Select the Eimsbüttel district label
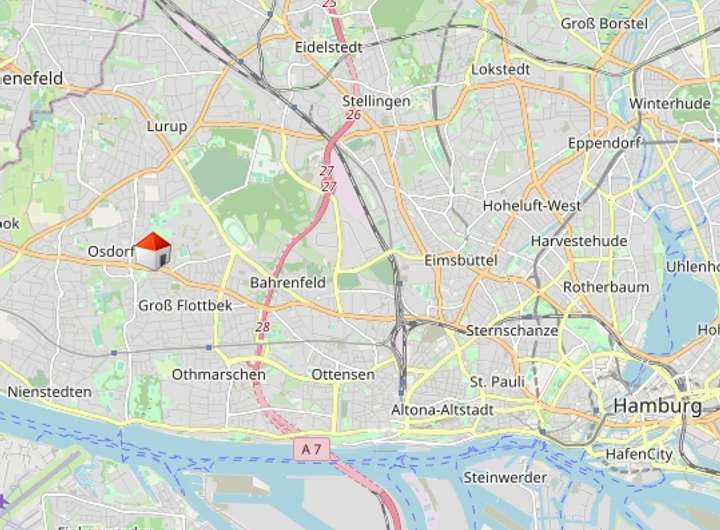The width and height of the screenshot is (720, 530). tap(461, 260)
